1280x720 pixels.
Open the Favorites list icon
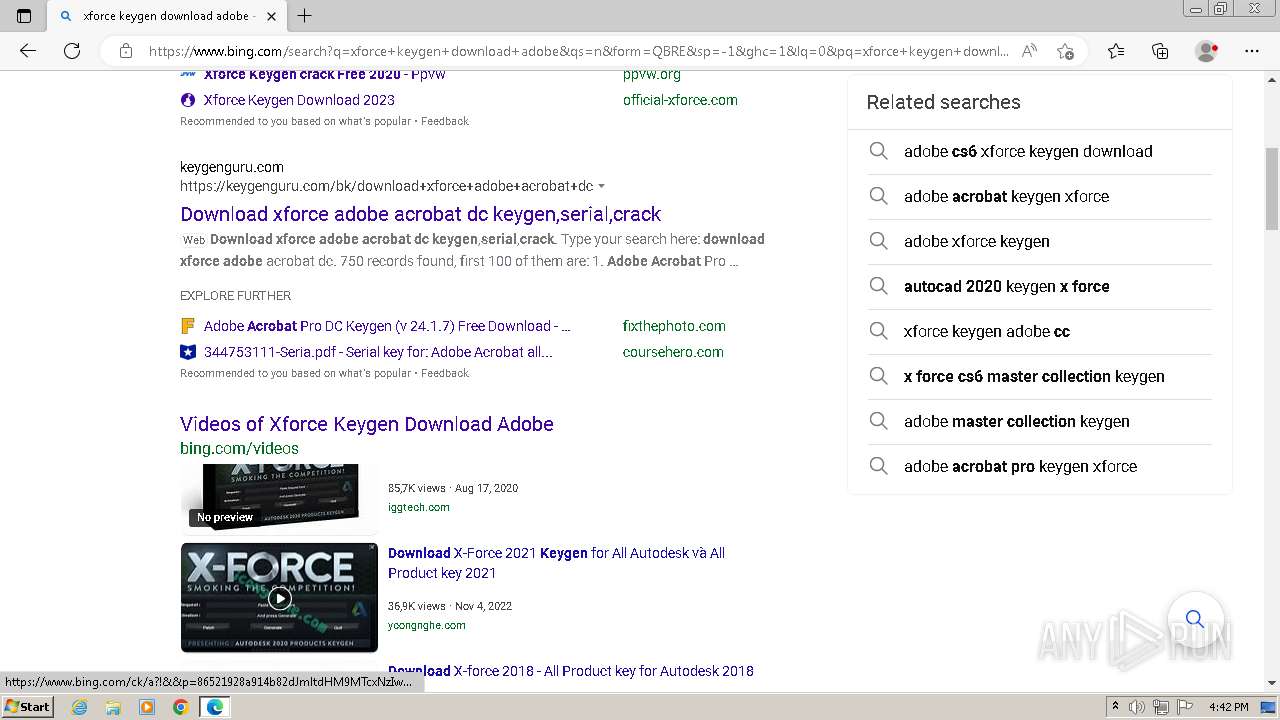(x=1116, y=51)
